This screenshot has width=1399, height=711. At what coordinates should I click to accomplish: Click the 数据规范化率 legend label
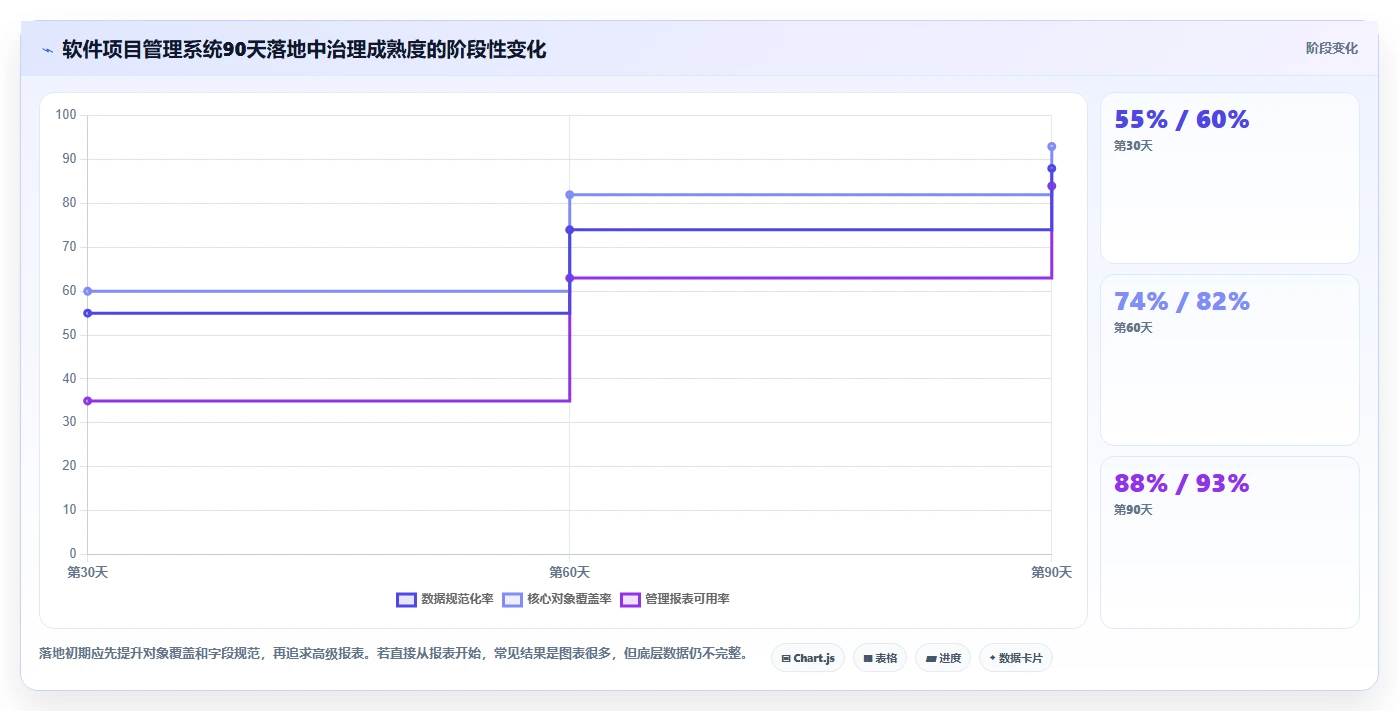(457, 600)
